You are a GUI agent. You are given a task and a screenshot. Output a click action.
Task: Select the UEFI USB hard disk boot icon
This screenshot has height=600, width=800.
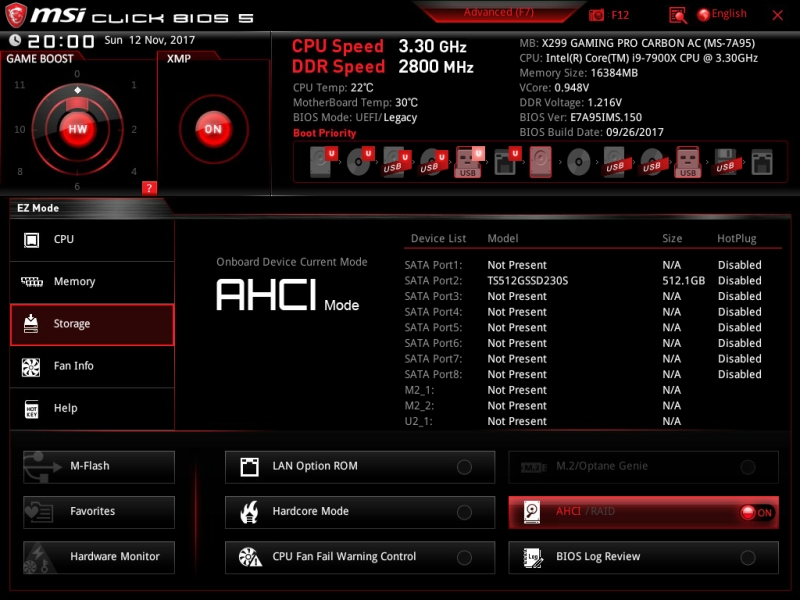(x=396, y=162)
